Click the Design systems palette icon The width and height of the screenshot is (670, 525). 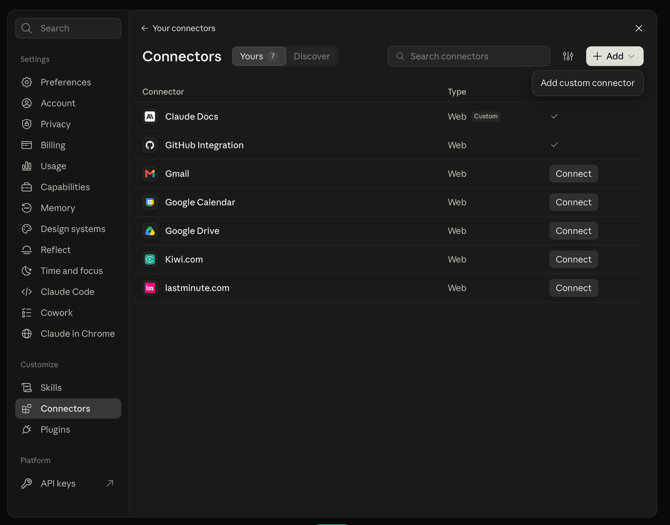coord(26,229)
